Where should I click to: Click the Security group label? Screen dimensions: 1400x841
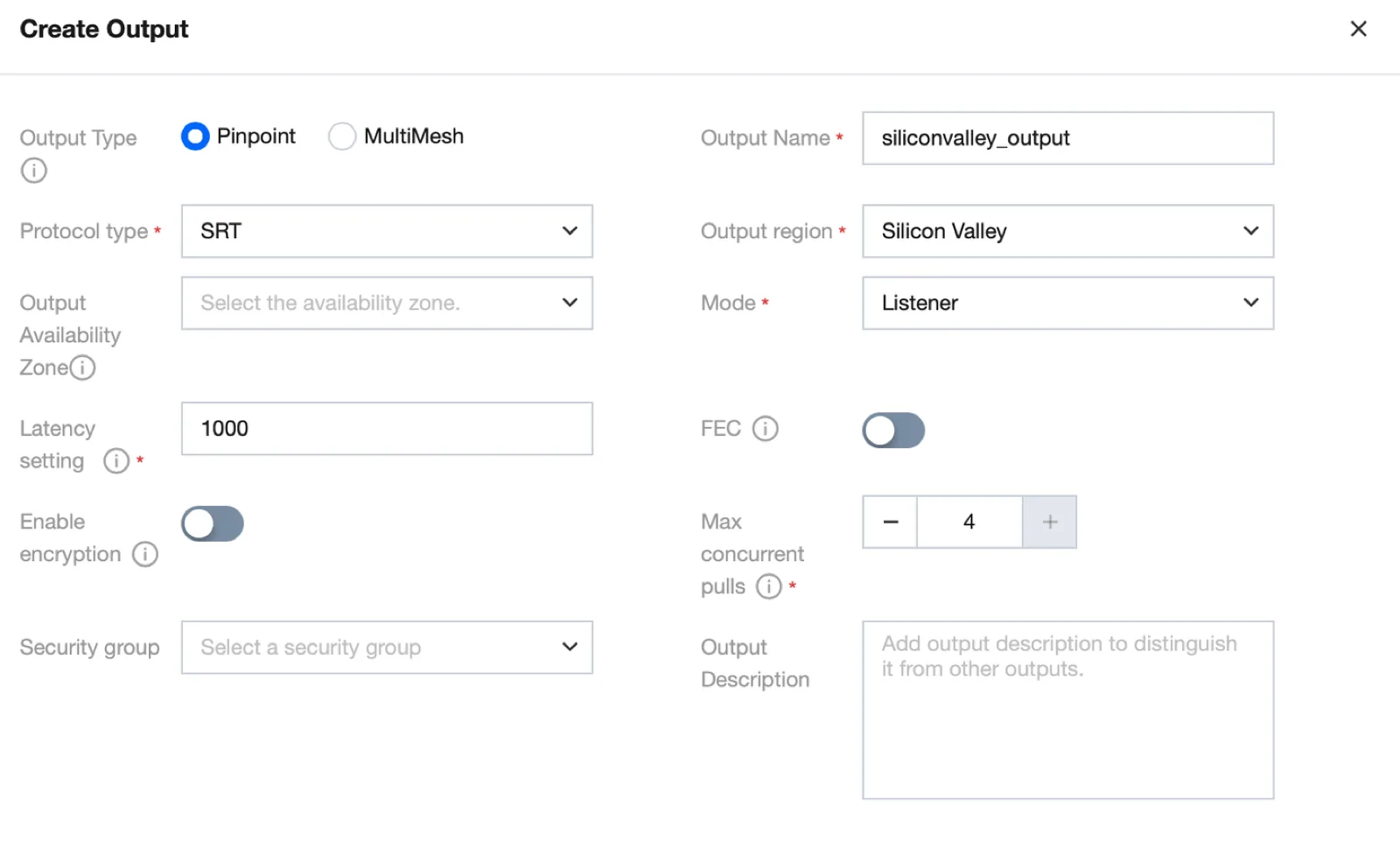89,648
